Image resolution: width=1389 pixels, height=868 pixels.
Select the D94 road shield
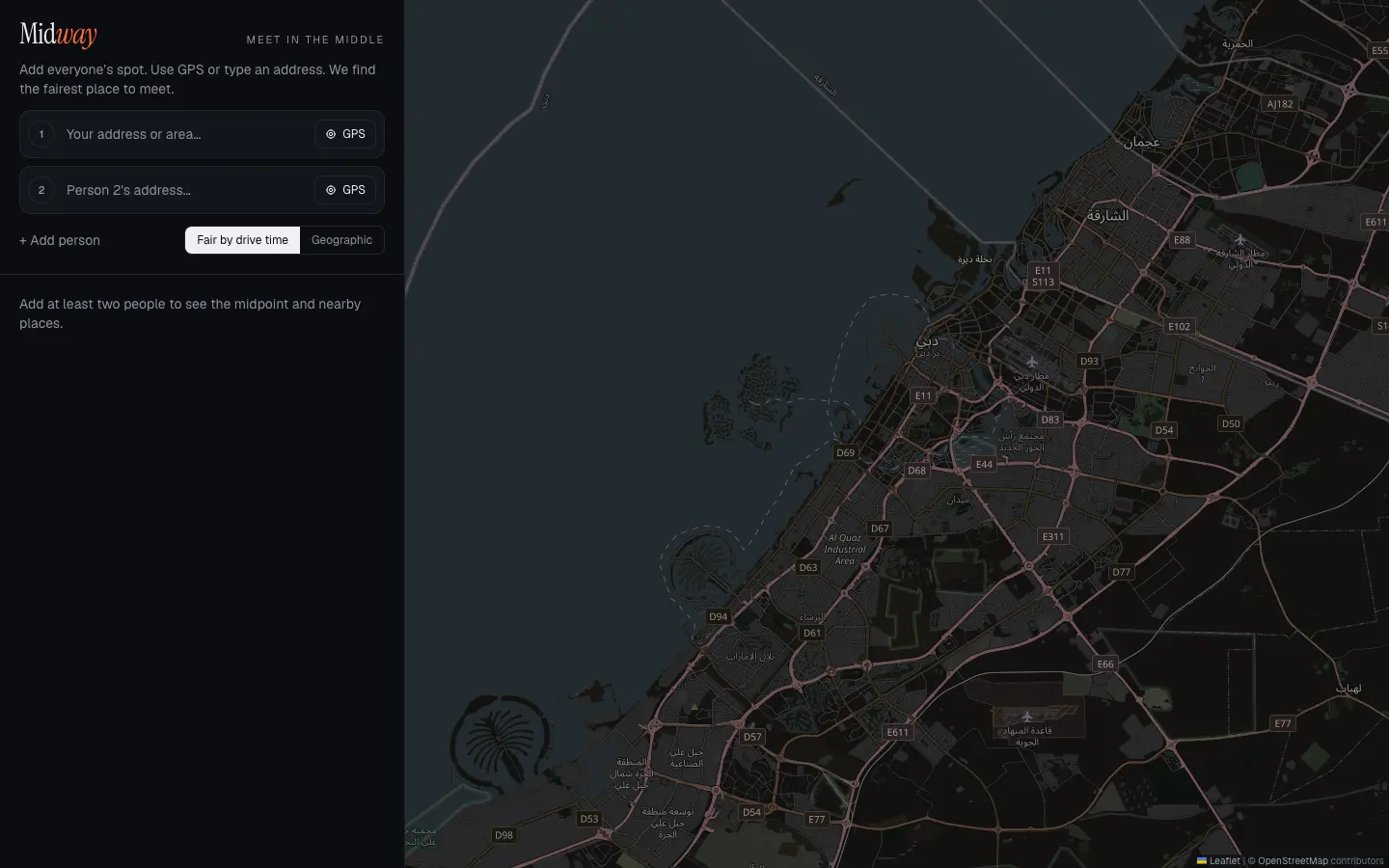[719, 616]
